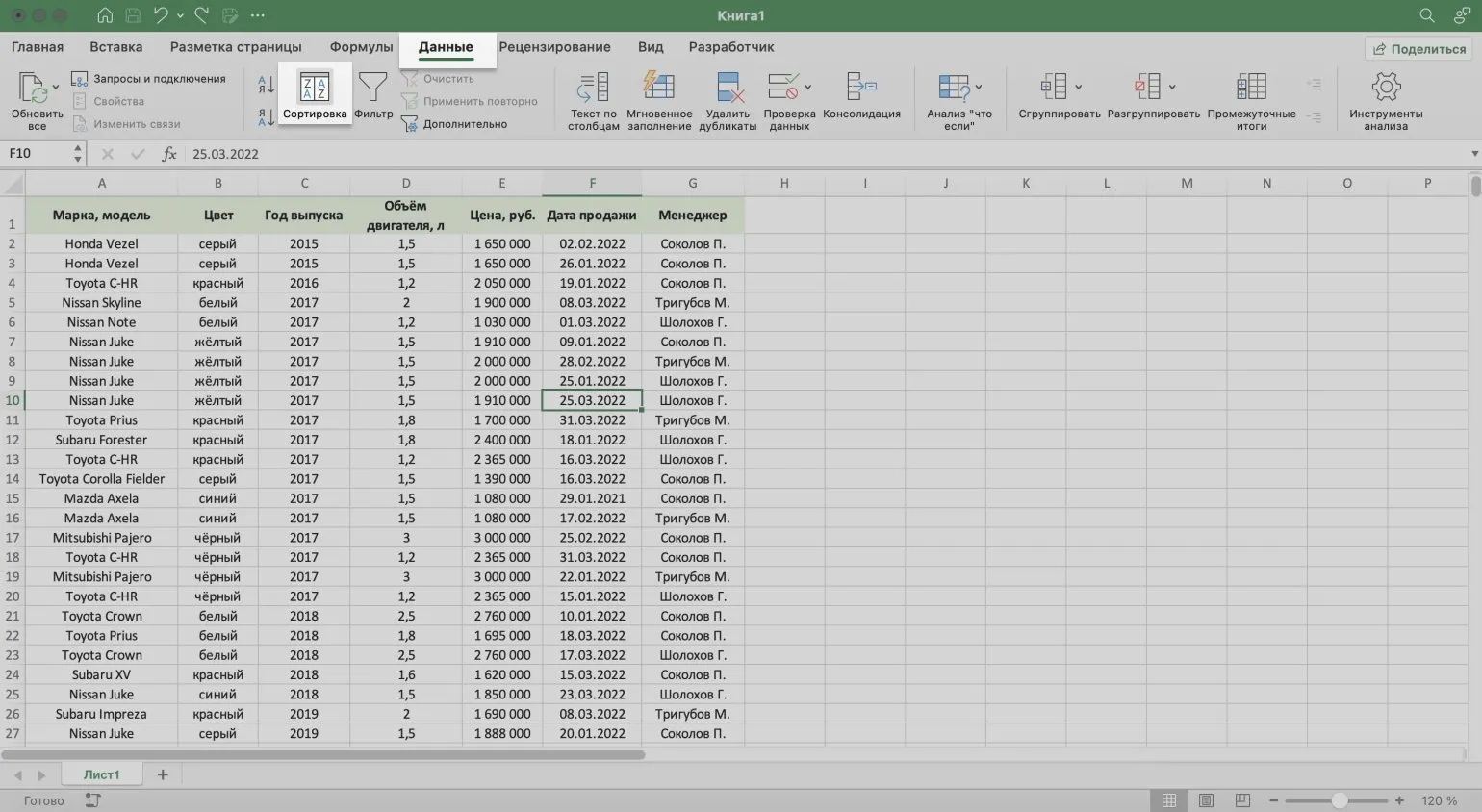The image size is (1482, 812).
Task: Switch to Normal view in status bar
Action: click(1169, 800)
